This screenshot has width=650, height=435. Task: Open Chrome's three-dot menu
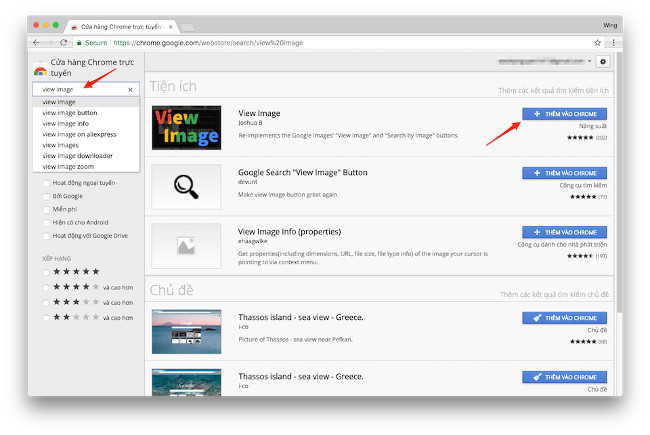tap(613, 42)
